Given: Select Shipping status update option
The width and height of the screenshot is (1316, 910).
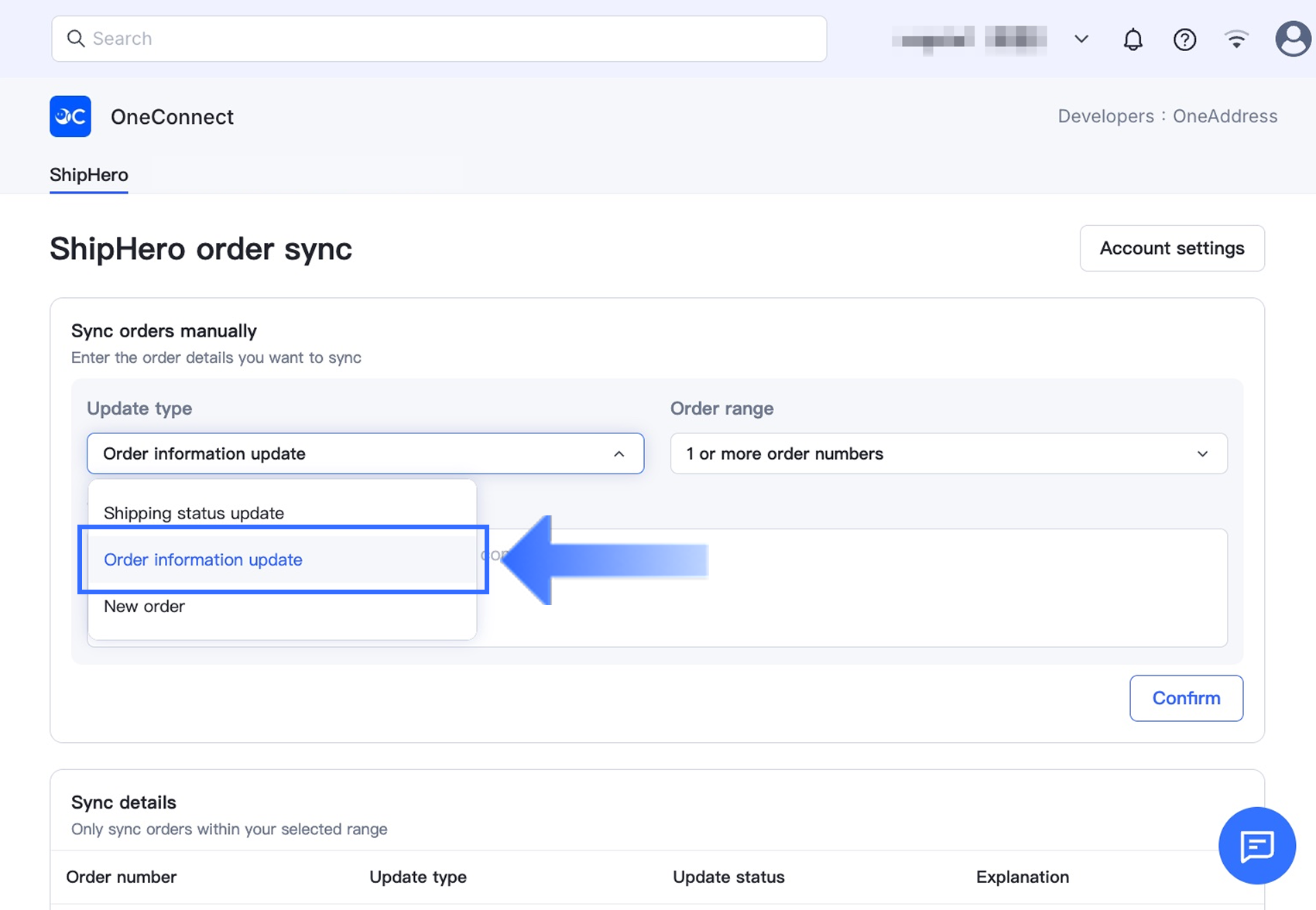Looking at the screenshot, I should (194, 513).
